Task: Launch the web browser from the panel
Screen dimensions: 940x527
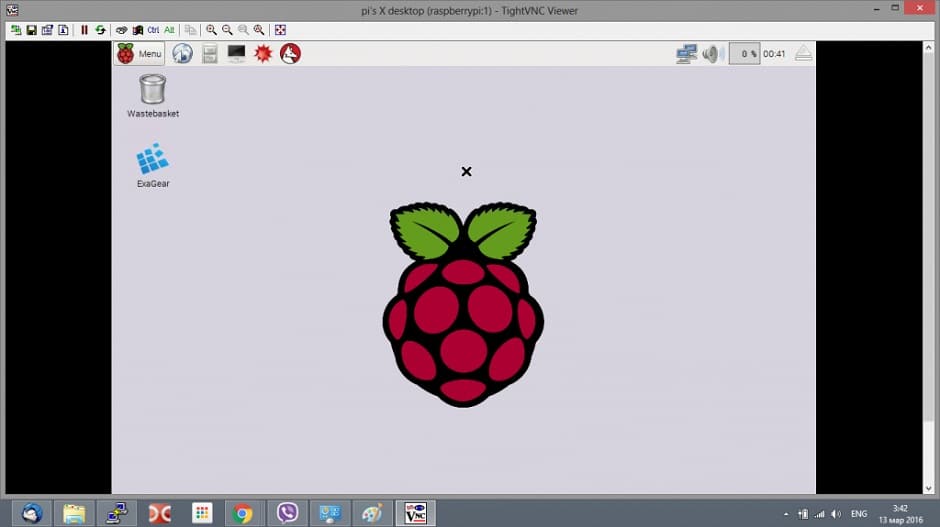Action: tap(183, 54)
